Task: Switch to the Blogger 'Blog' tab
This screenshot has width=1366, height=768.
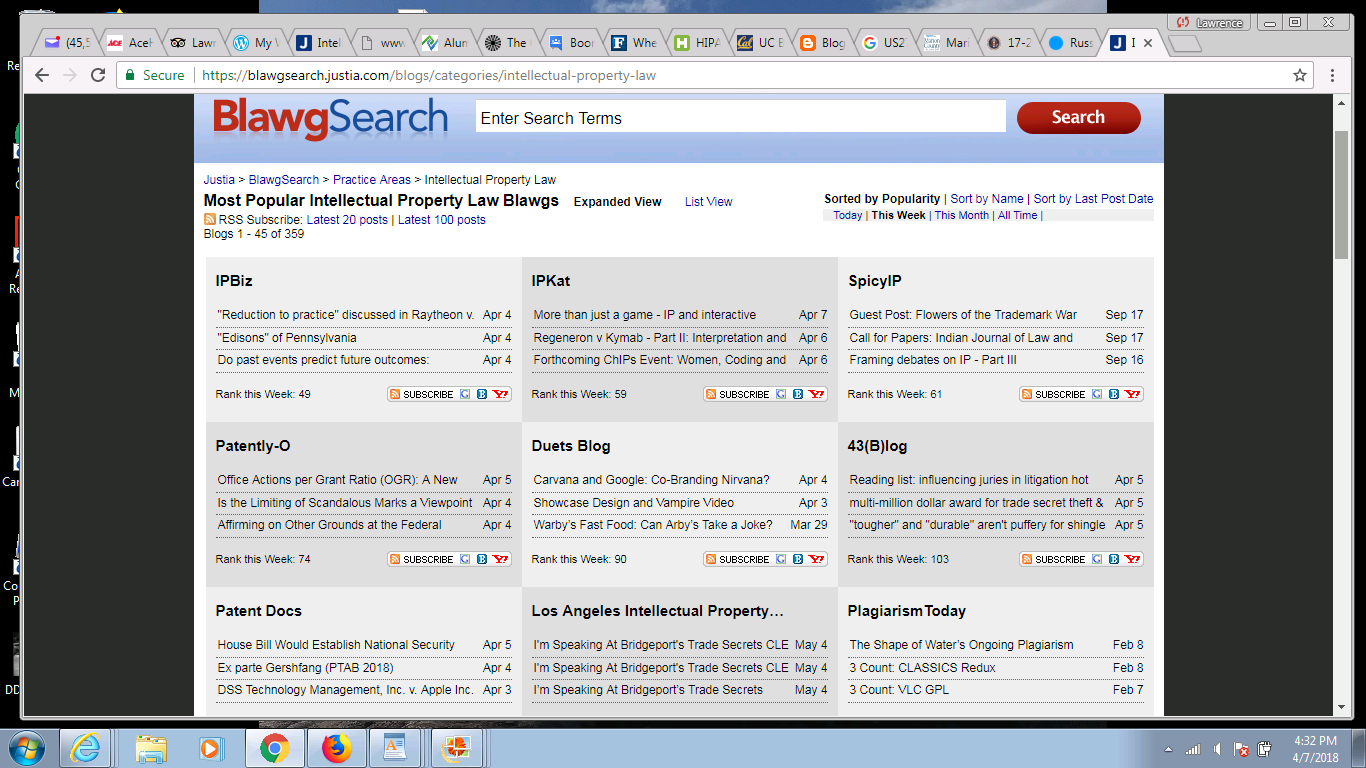Action: [822, 43]
